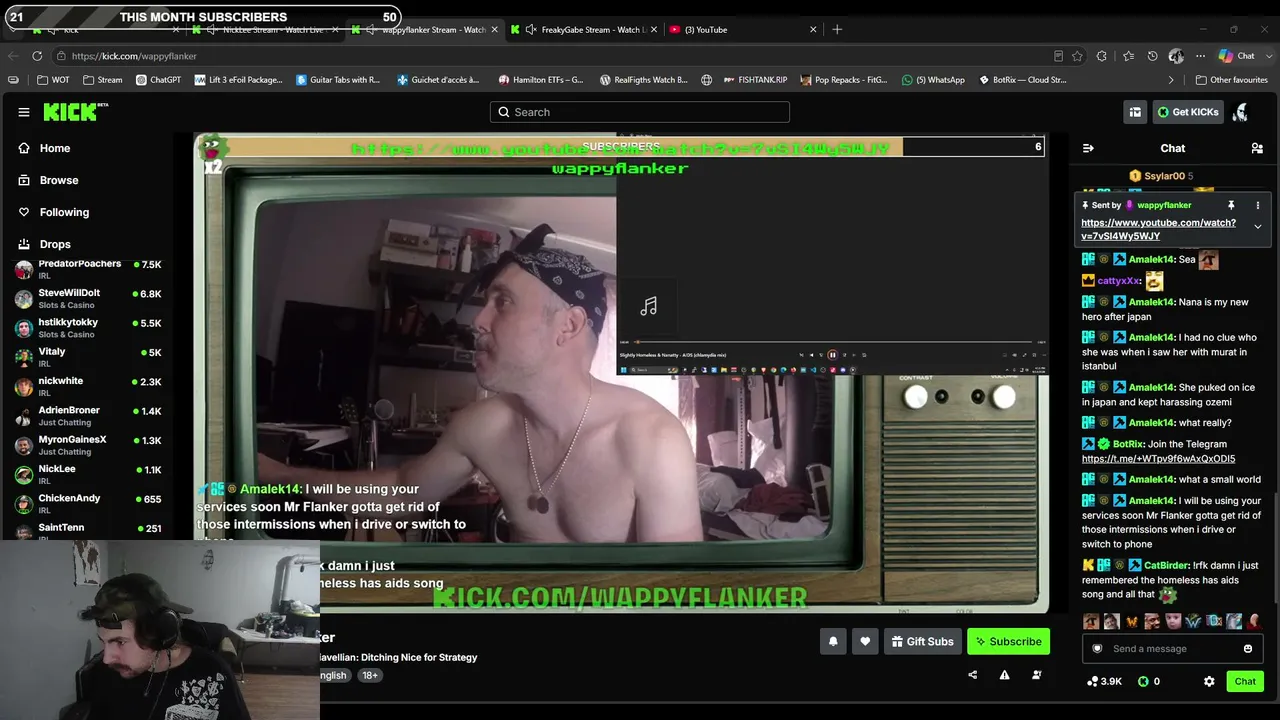Image resolution: width=1280 pixels, height=720 pixels.
Task: Click Get KICKs button
Action: (x=1188, y=112)
